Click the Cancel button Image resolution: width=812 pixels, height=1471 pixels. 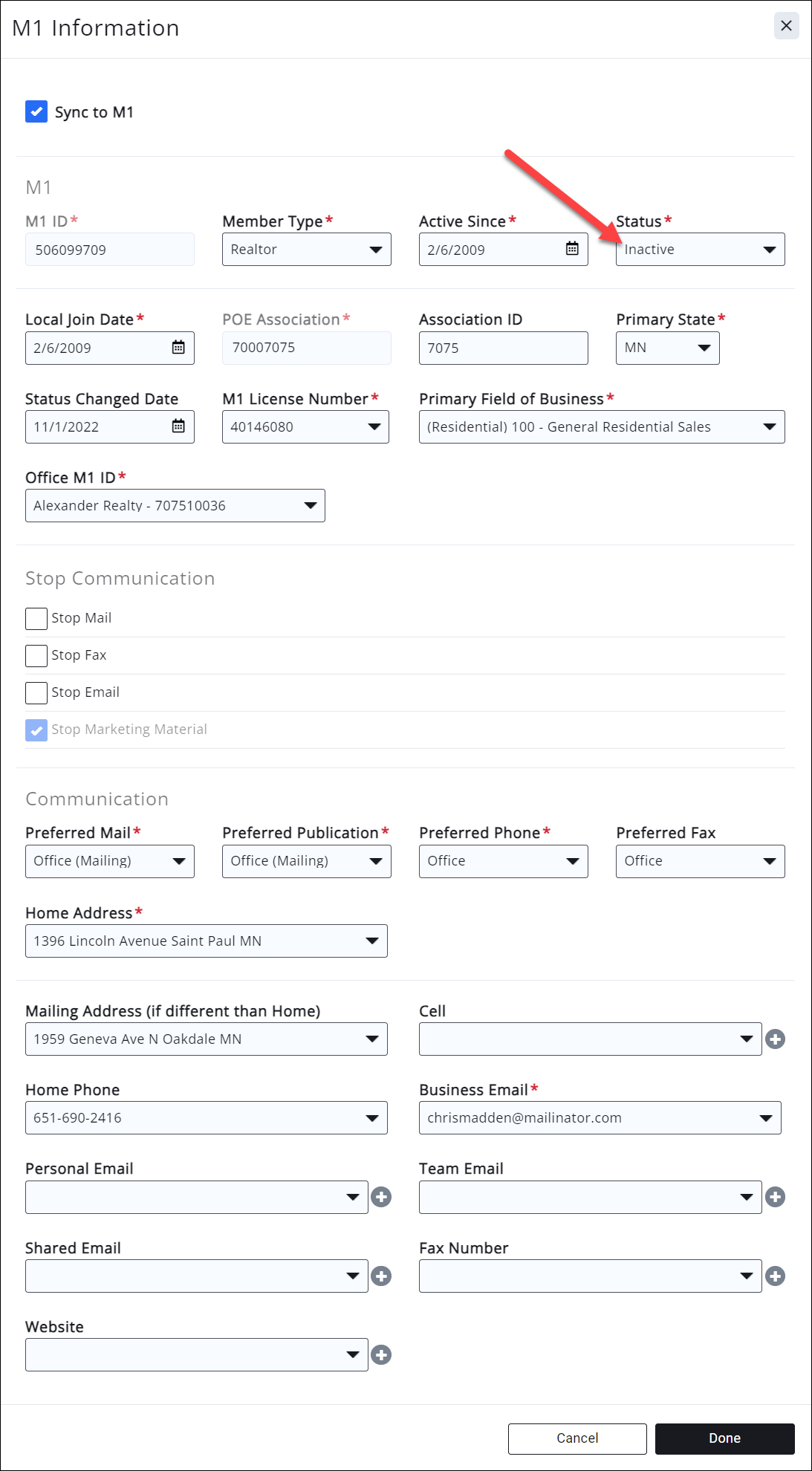(576, 1438)
